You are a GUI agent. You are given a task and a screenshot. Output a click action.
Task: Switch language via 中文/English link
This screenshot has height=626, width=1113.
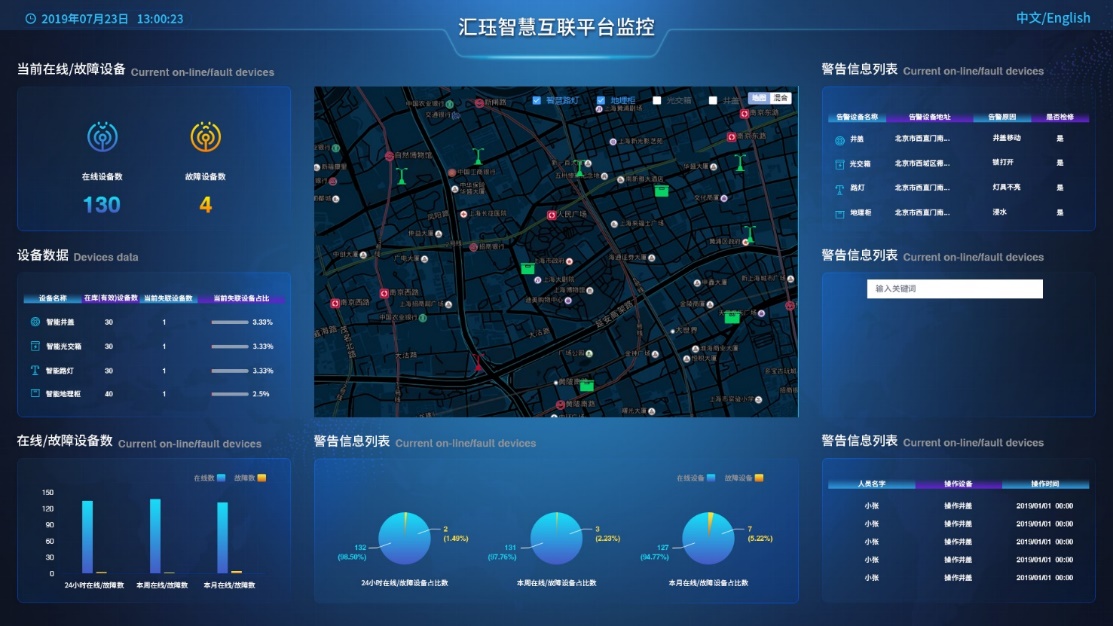coord(1053,18)
